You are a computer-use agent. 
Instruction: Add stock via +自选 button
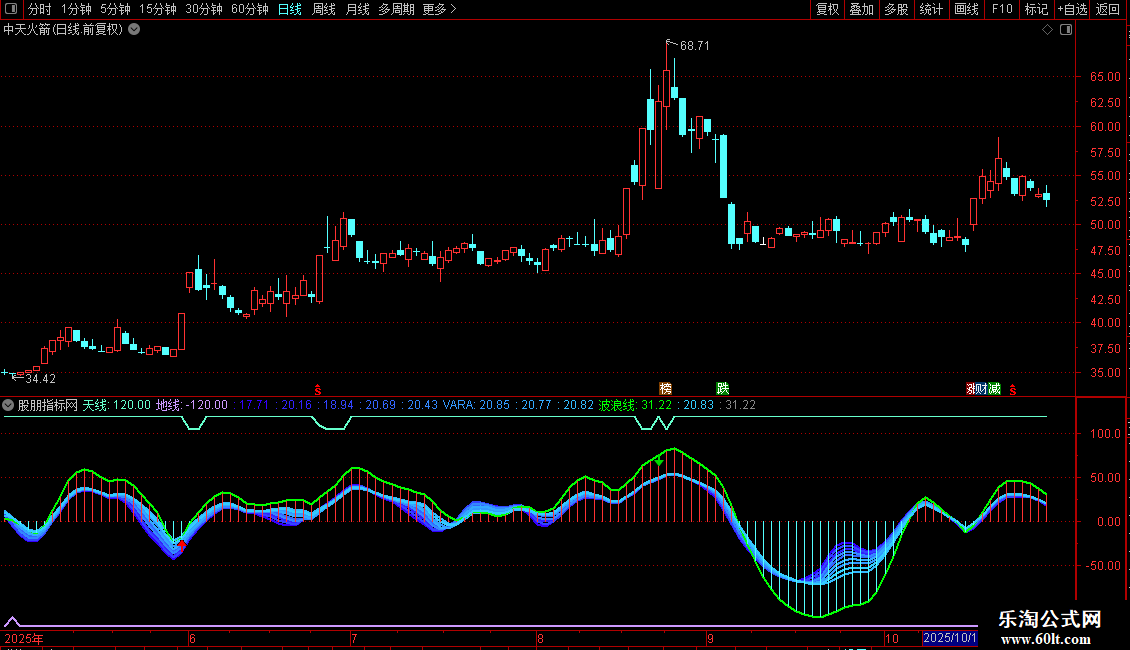(1070, 10)
